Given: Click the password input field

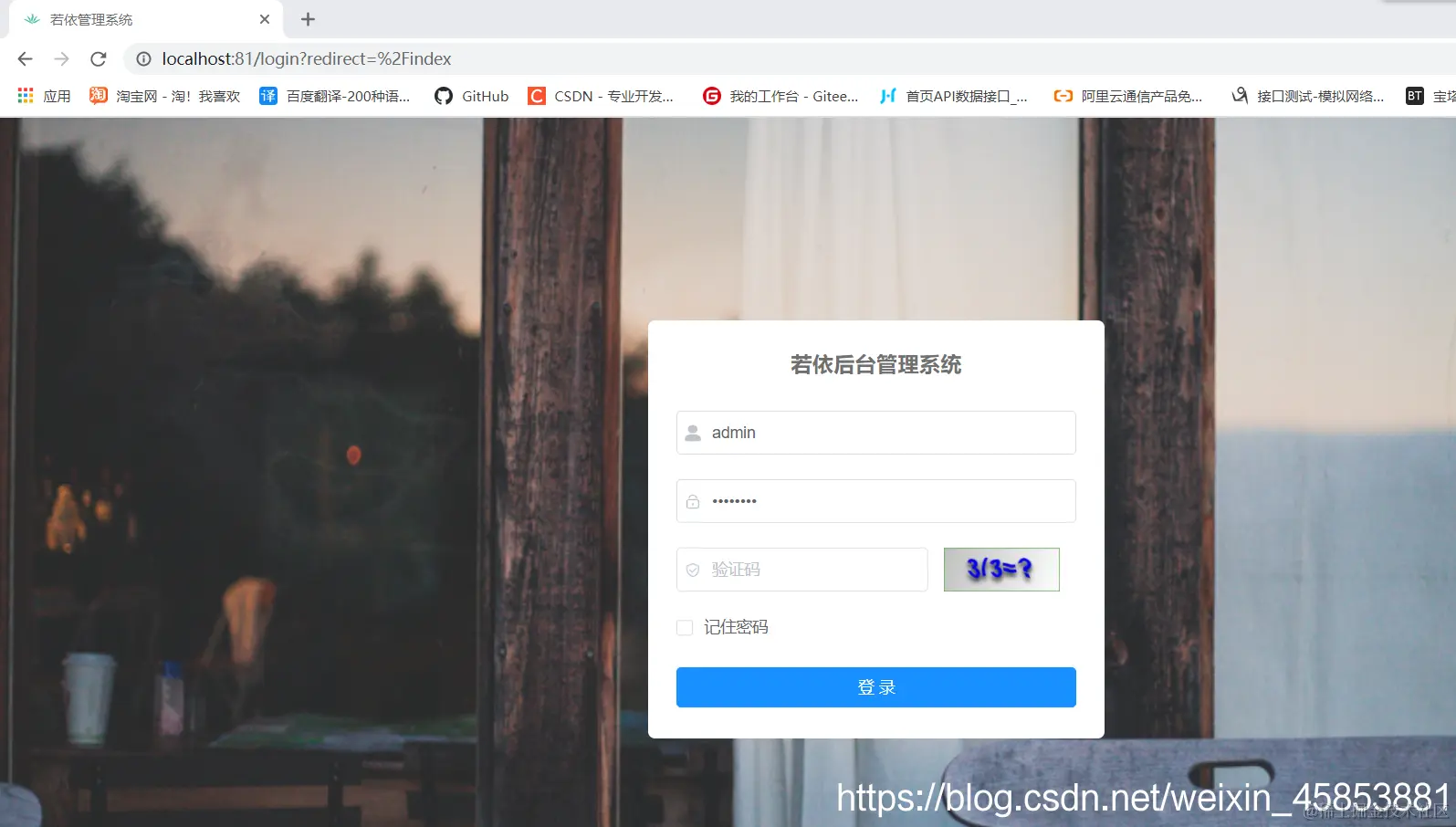Looking at the screenshot, I should pos(875,501).
